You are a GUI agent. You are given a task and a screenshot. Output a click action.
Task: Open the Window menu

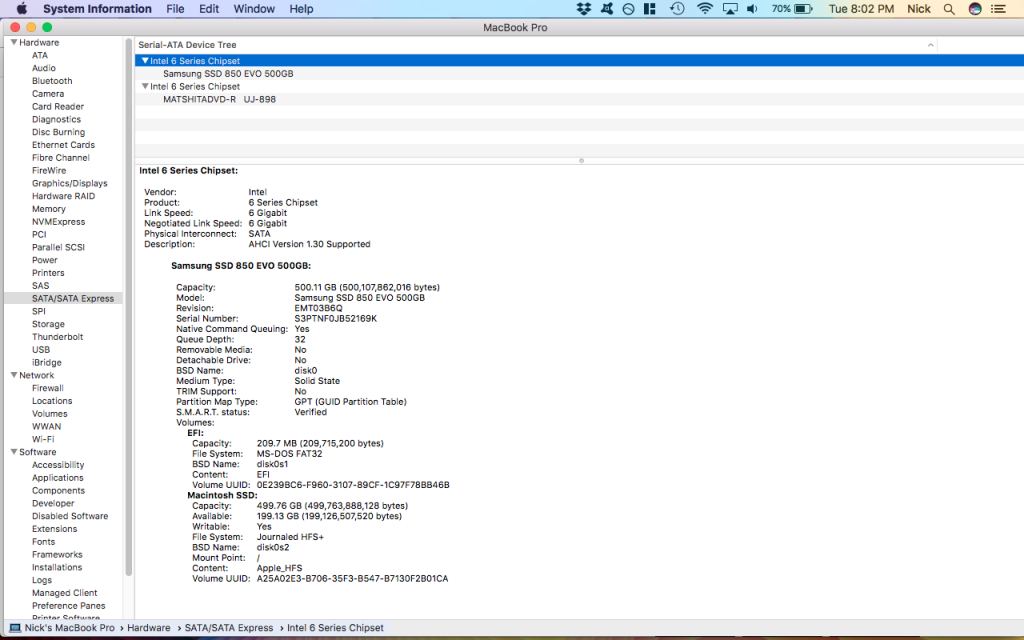coord(254,8)
